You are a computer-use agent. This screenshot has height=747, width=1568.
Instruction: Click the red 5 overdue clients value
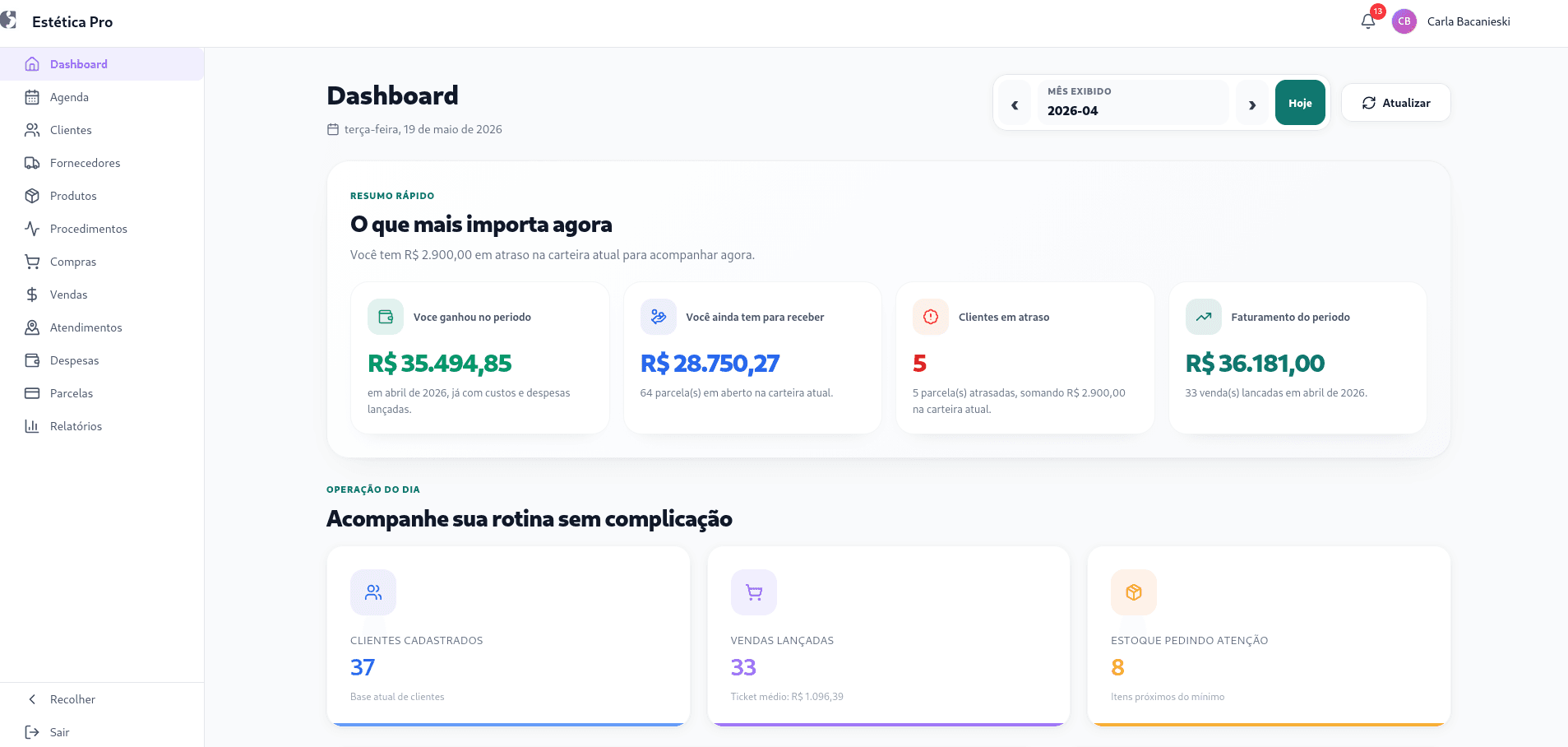(919, 363)
